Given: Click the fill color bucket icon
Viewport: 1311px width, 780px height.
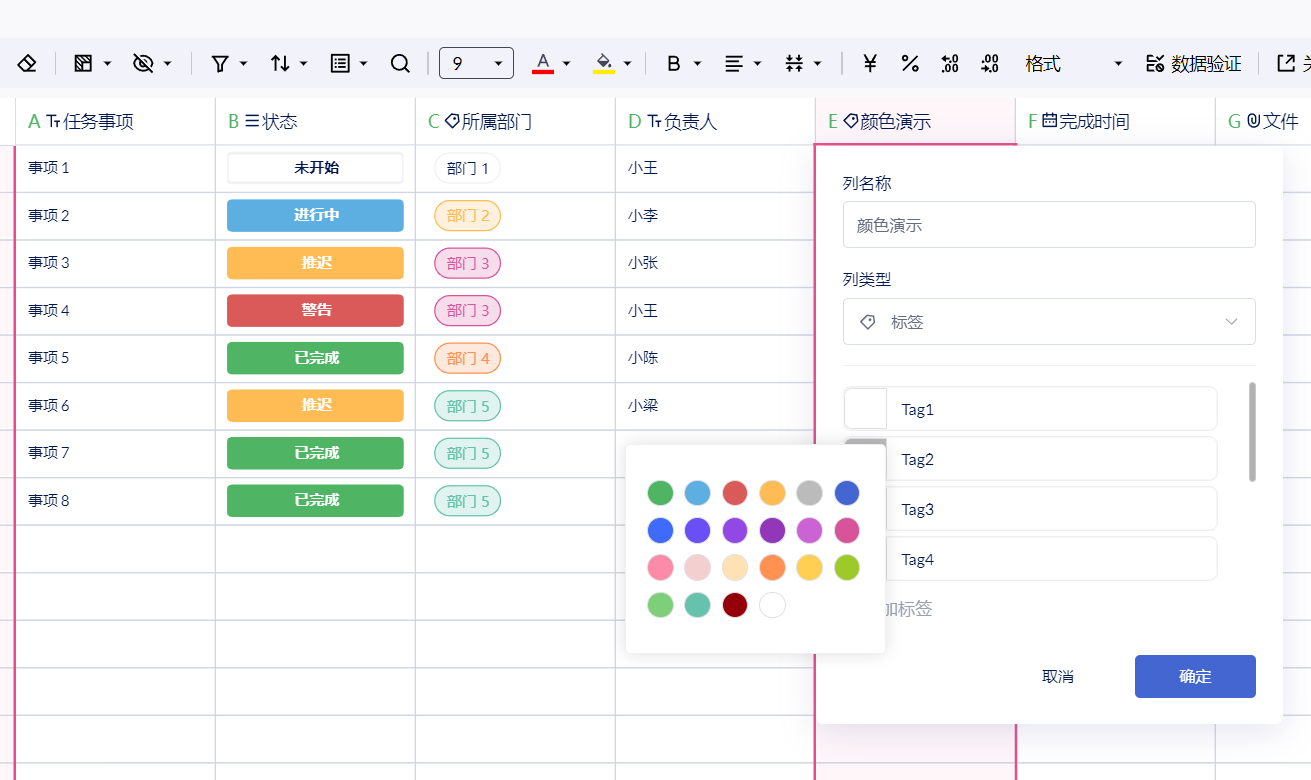Looking at the screenshot, I should 604,63.
